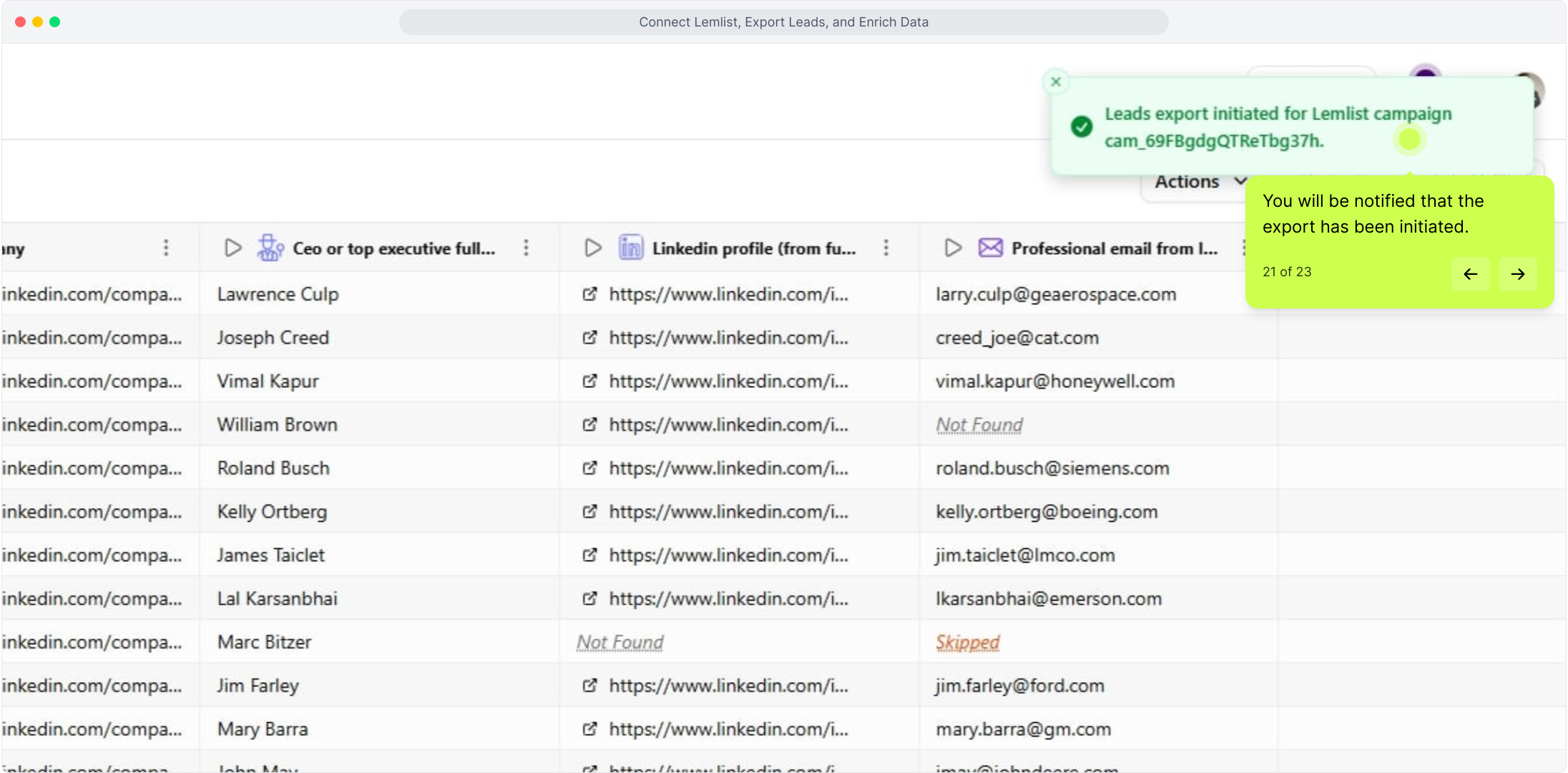
Task: Click email jim.taiclet@lmco.com
Action: pos(1025,555)
